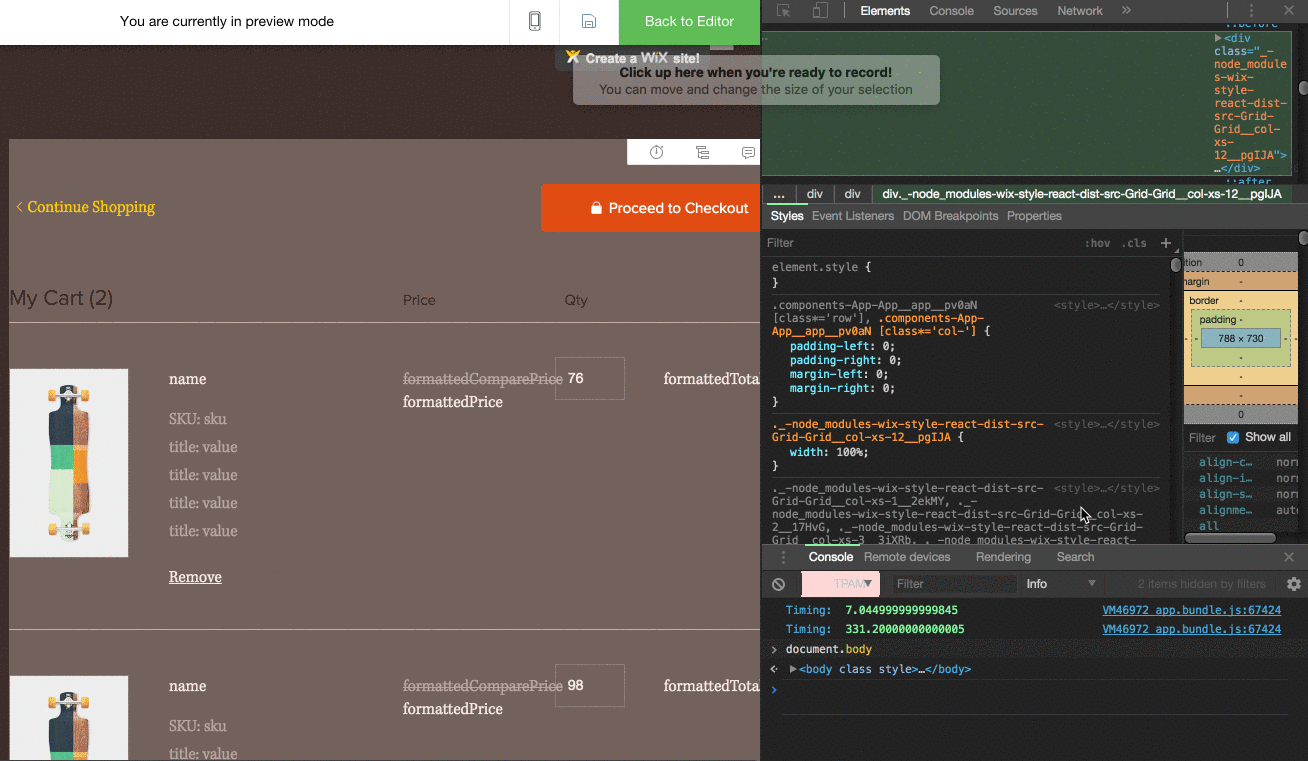Image resolution: width=1308 pixels, height=761 pixels.
Task: Select the inspect element cursor icon
Action: tap(784, 11)
